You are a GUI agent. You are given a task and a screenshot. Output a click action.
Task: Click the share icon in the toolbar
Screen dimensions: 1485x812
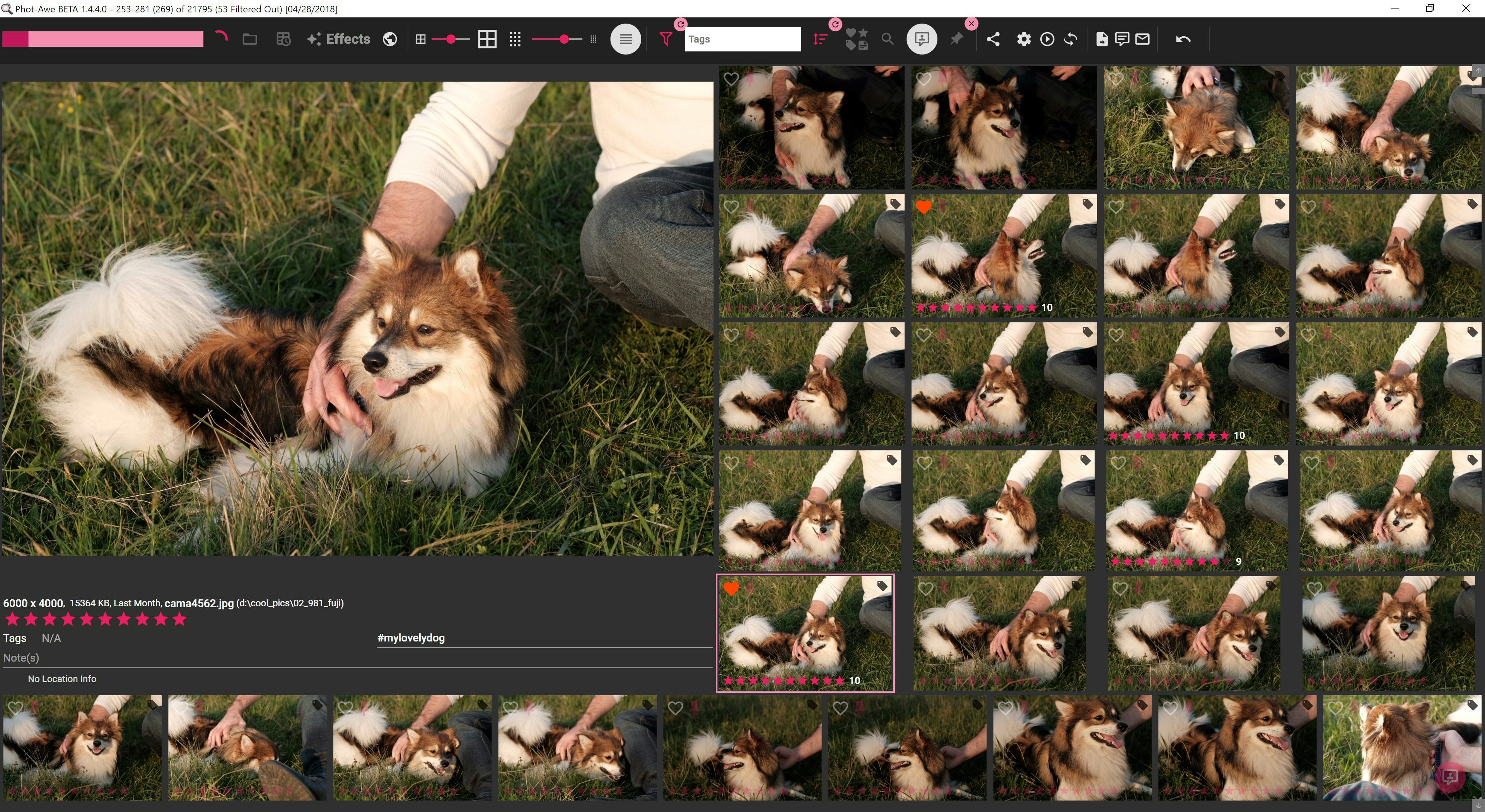[x=993, y=39]
